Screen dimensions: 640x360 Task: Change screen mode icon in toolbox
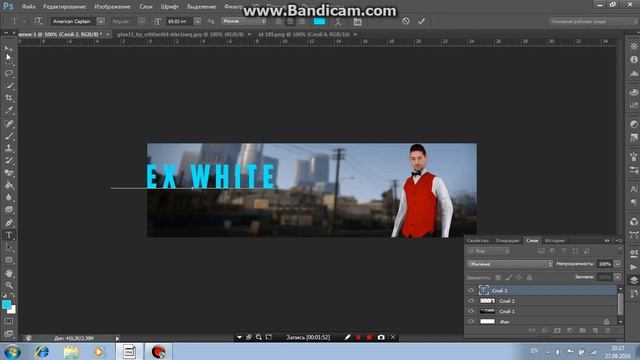click(9, 333)
